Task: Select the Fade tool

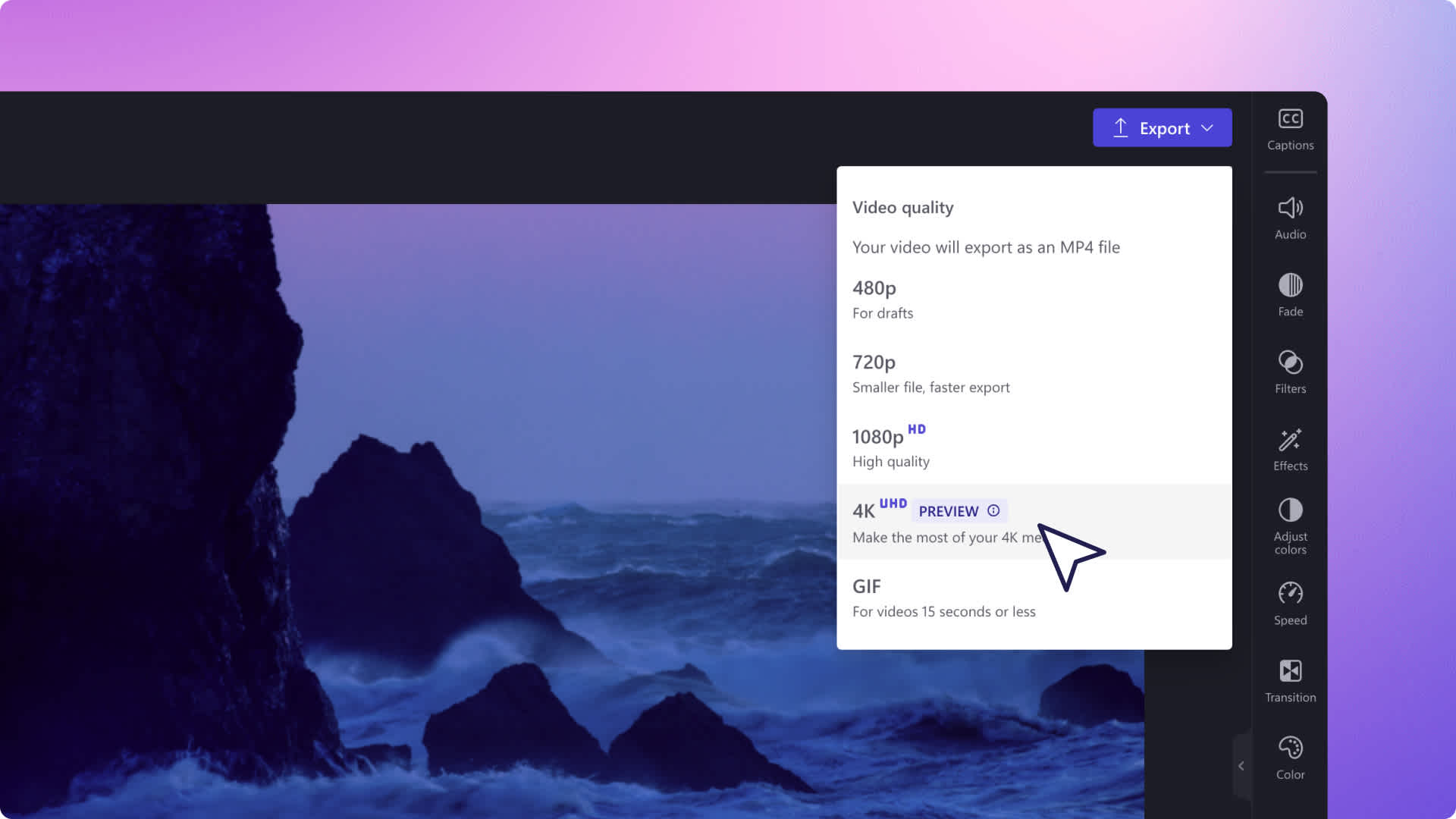Action: [x=1290, y=294]
